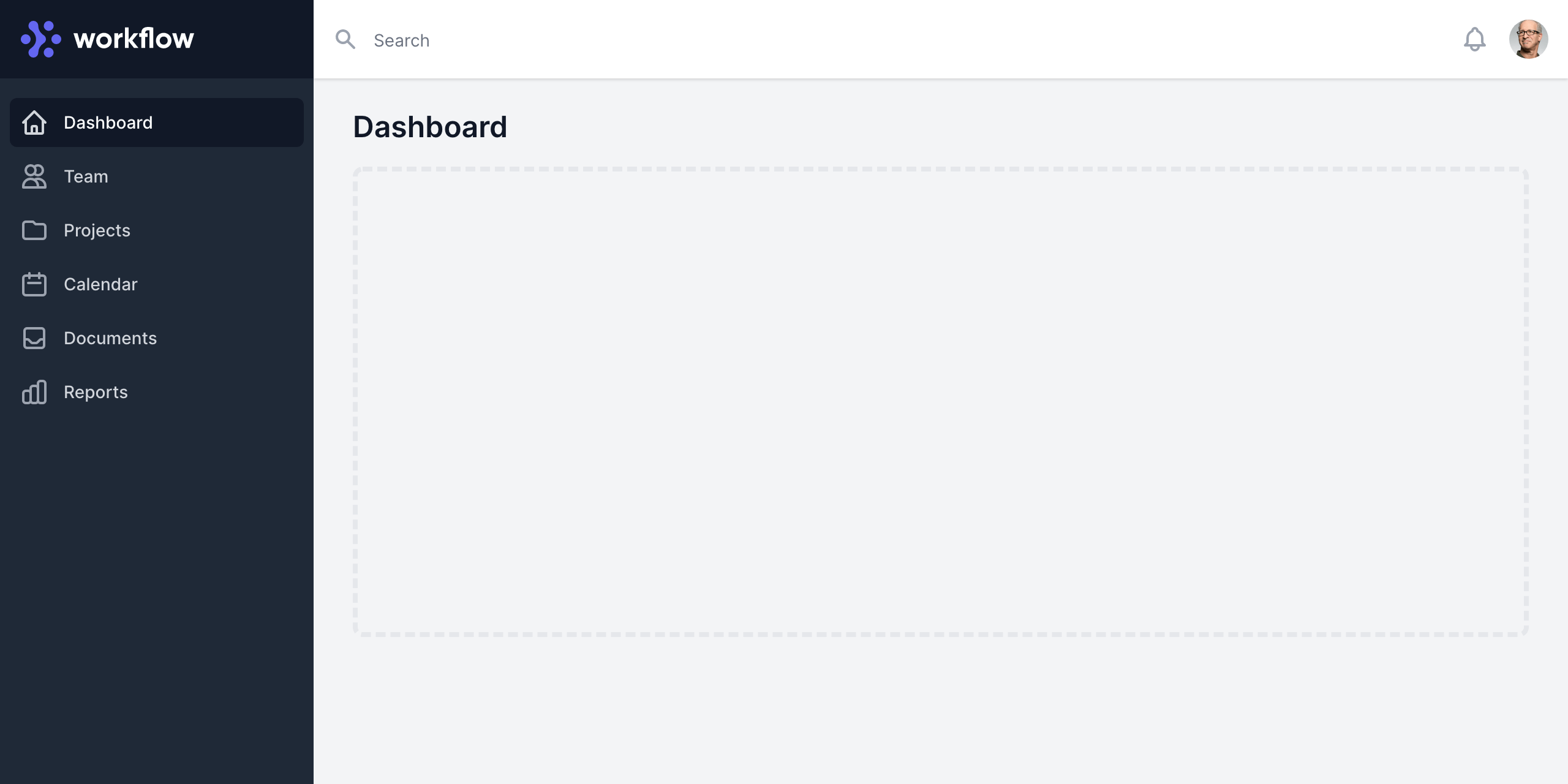
Task: Navigate to Projects section
Action: pos(97,230)
